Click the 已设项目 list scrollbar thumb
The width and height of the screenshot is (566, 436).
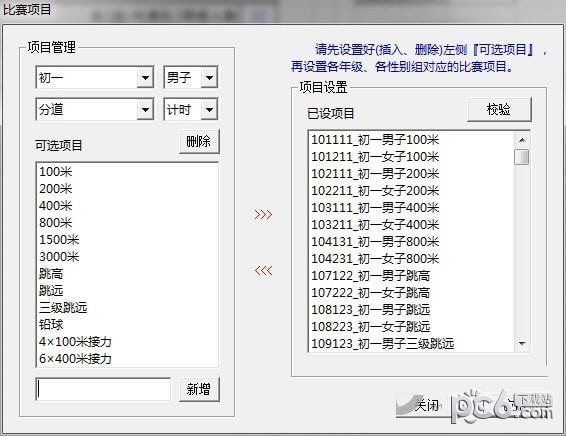pyautogui.click(x=522, y=157)
